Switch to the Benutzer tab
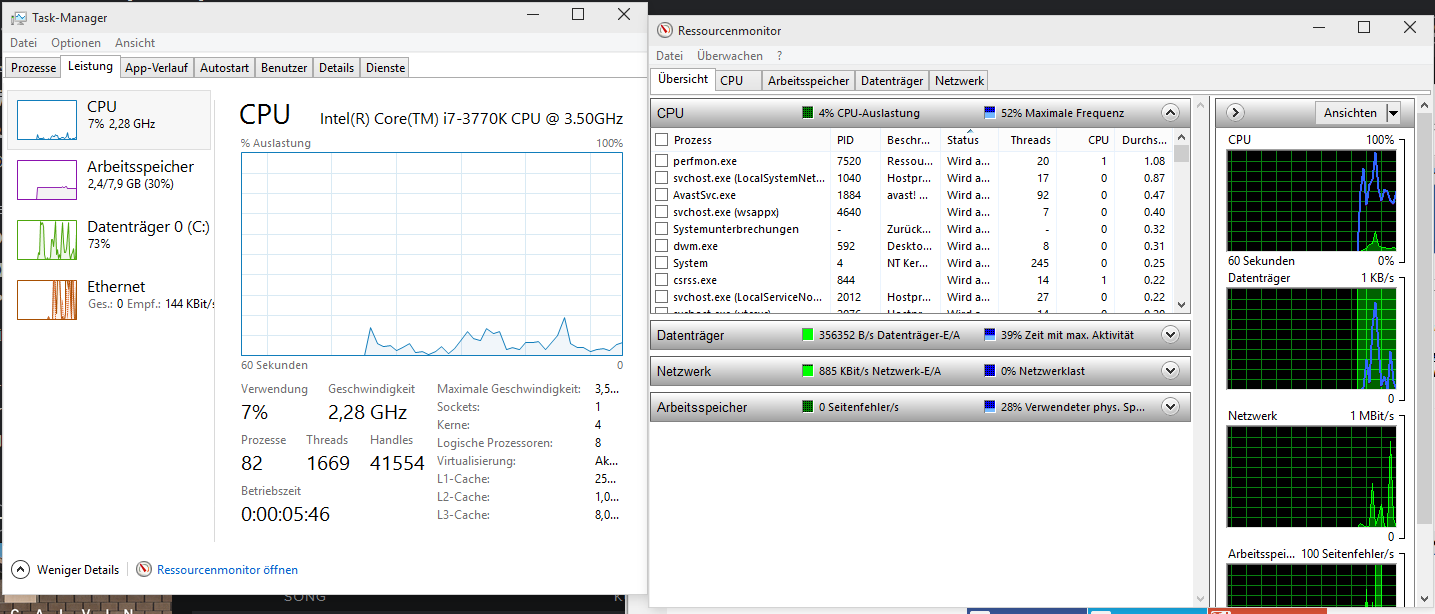 (x=284, y=68)
